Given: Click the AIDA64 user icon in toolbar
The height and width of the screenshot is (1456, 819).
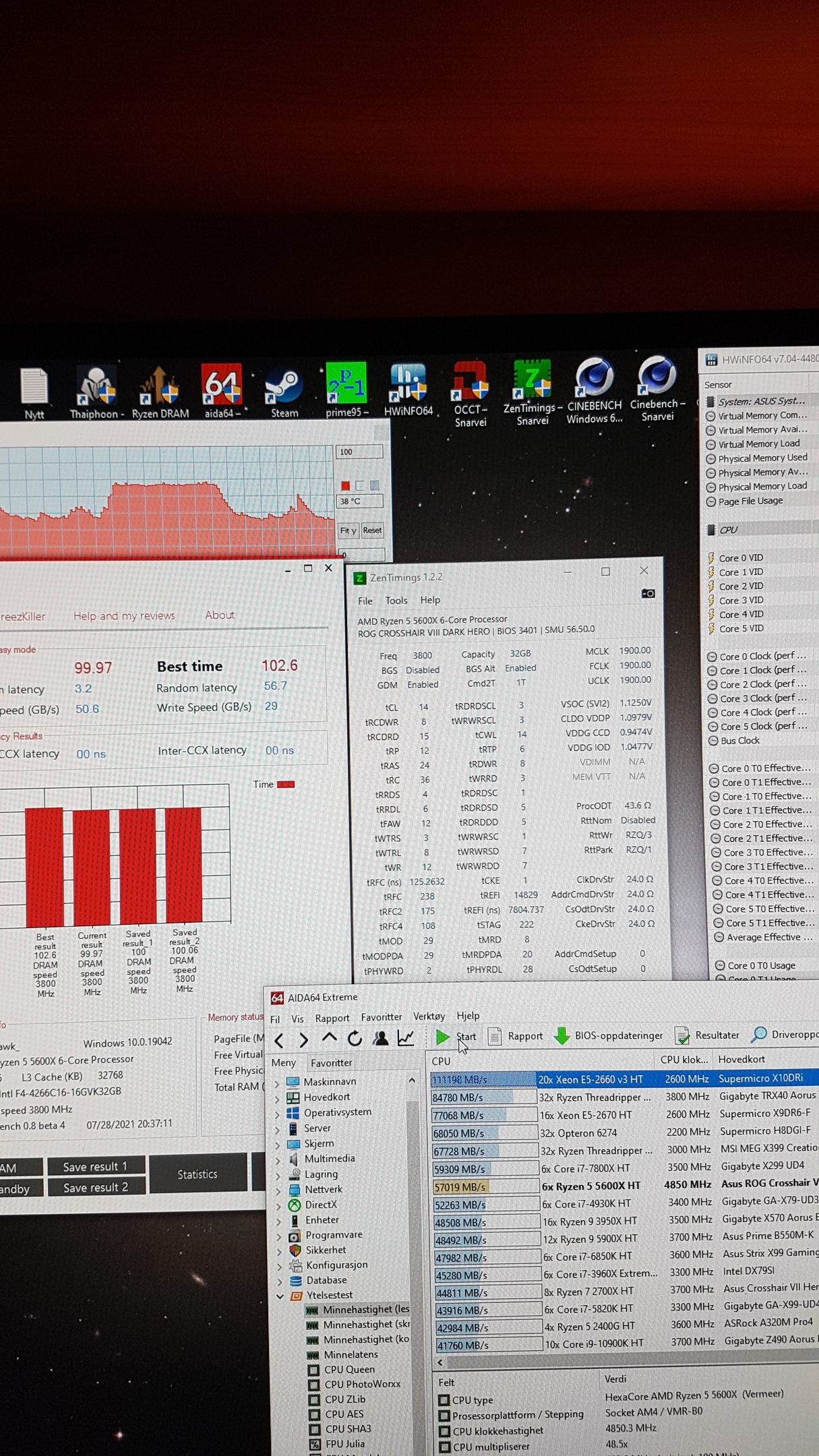Looking at the screenshot, I should point(380,1038).
